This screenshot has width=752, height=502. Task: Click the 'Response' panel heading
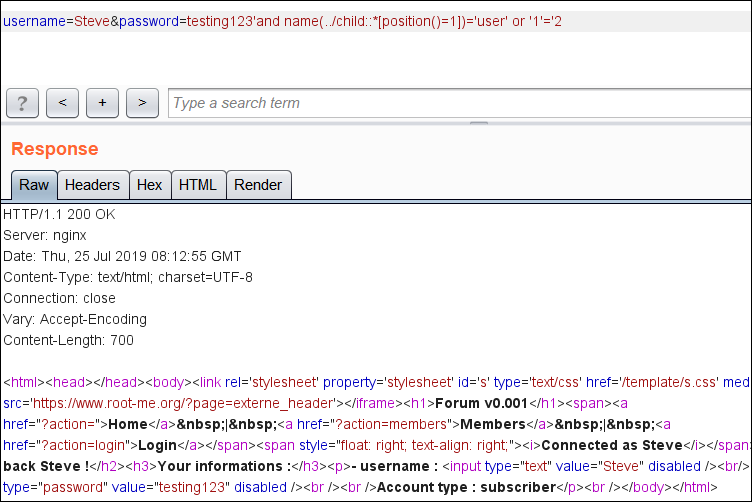click(x=55, y=149)
